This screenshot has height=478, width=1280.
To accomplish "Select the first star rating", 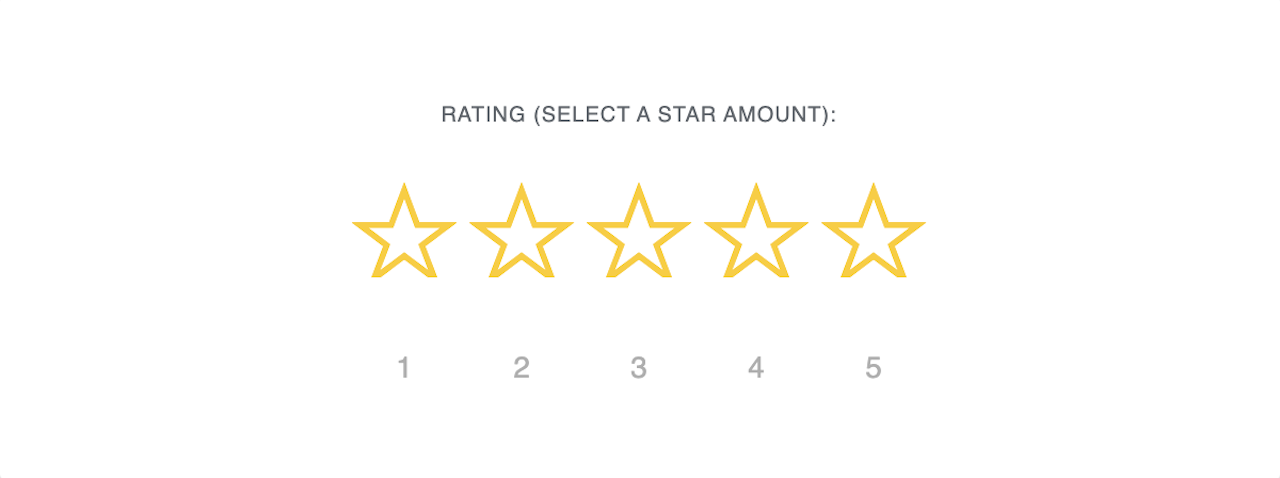I will 404,234.
